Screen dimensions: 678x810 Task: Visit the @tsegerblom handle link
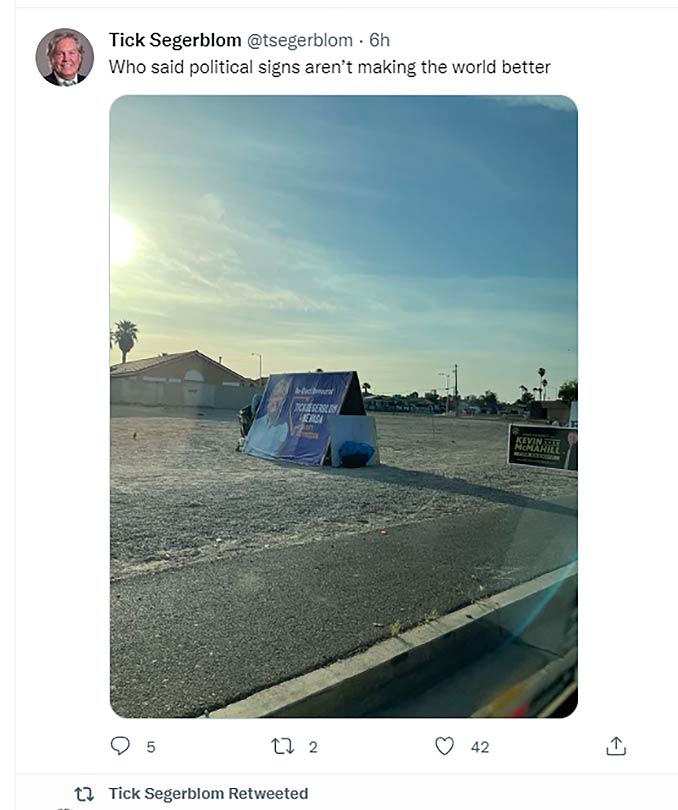300,40
